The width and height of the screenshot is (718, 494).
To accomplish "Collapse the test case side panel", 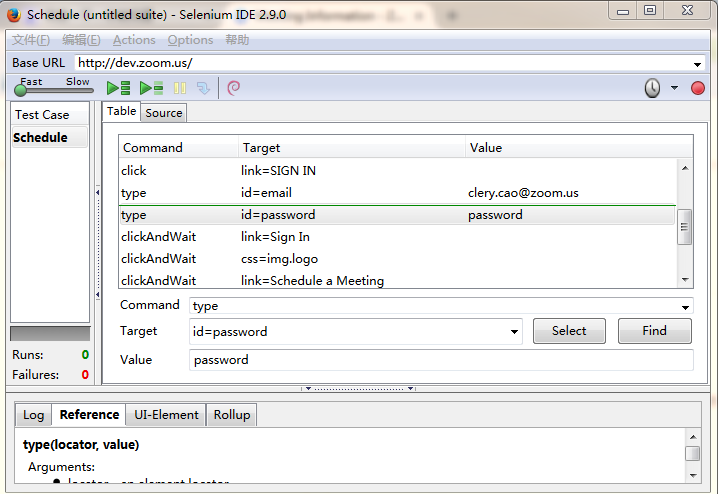I will [x=98, y=243].
